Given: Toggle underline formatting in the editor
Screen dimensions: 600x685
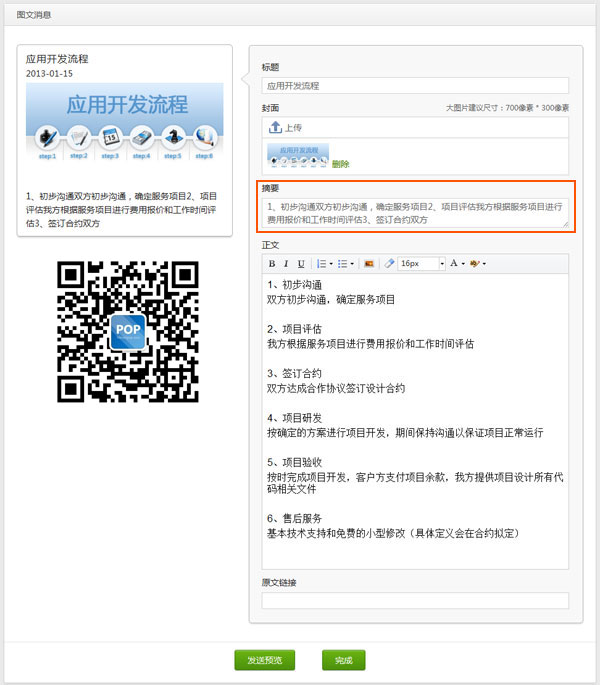Looking at the screenshot, I should (301, 264).
